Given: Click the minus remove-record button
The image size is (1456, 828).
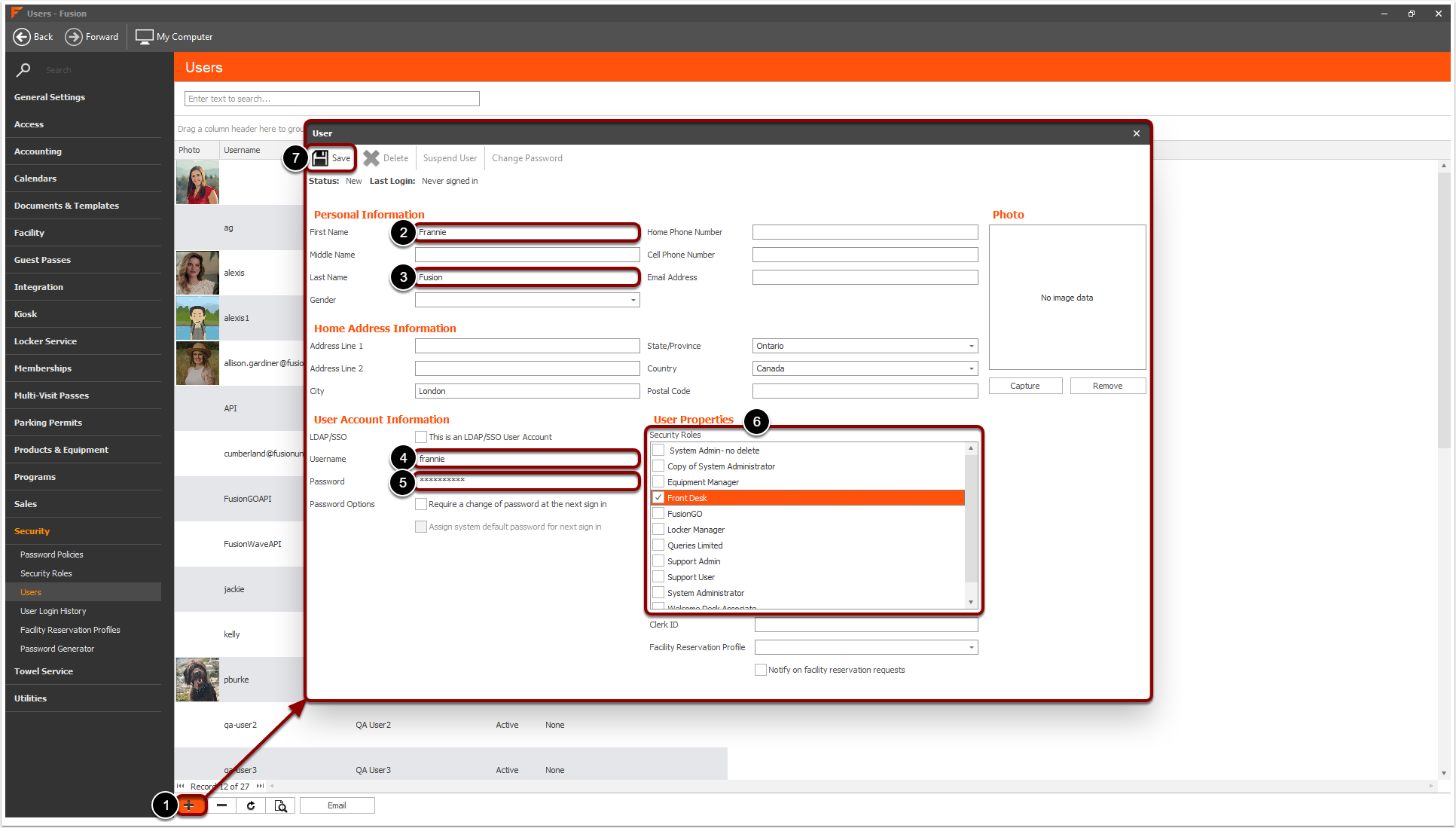Looking at the screenshot, I should (x=221, y=805).
